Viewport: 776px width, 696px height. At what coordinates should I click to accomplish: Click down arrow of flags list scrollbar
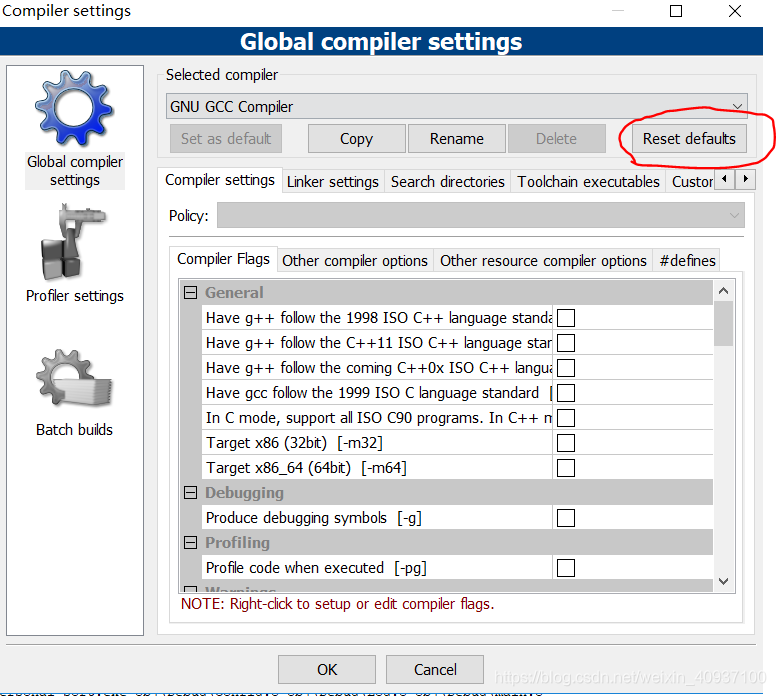click(724, 581)
